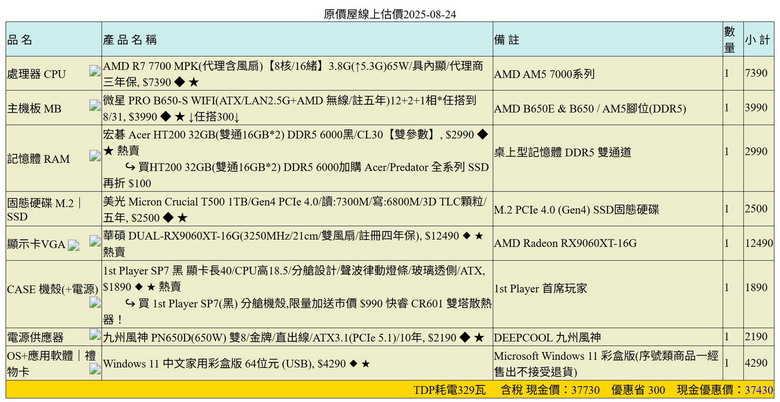780x402 pixels.
Task: Click the RAM subtotal 2990
Action: coord(756,152)
